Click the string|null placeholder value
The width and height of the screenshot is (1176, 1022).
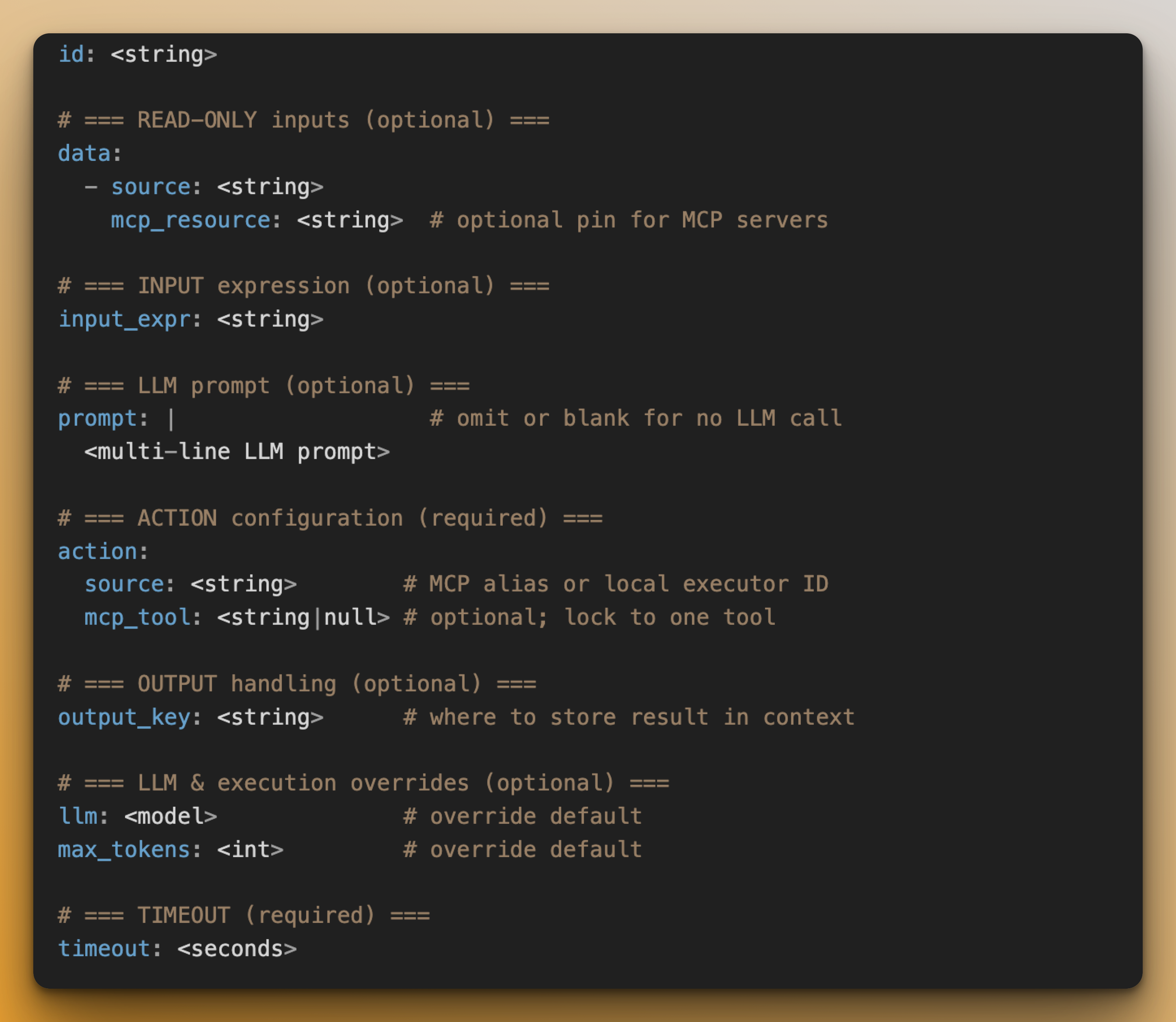[x=303, y=618]
